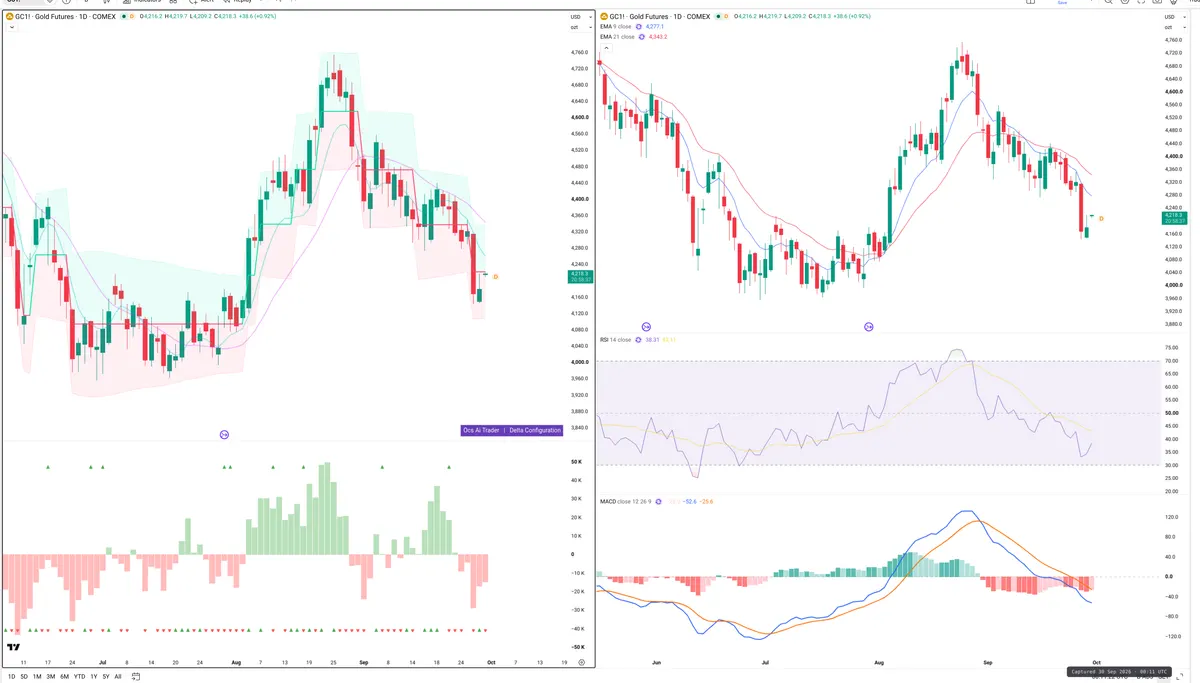This screenshot has height=683, width=1200.
Task: Select the 5Y date range
Action: pyautogui.click(x=106, y=677)
